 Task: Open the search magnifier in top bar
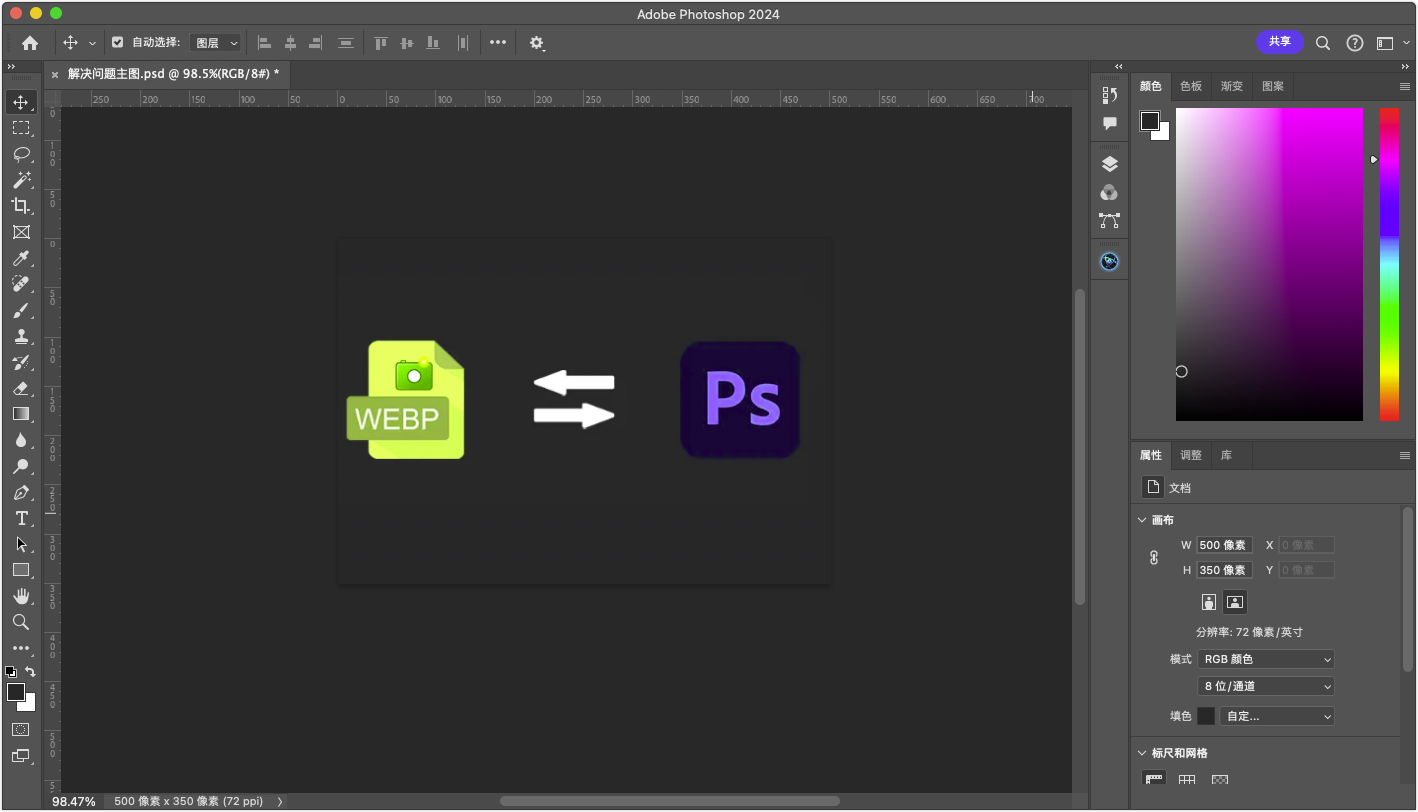[x=1323, y=43]
